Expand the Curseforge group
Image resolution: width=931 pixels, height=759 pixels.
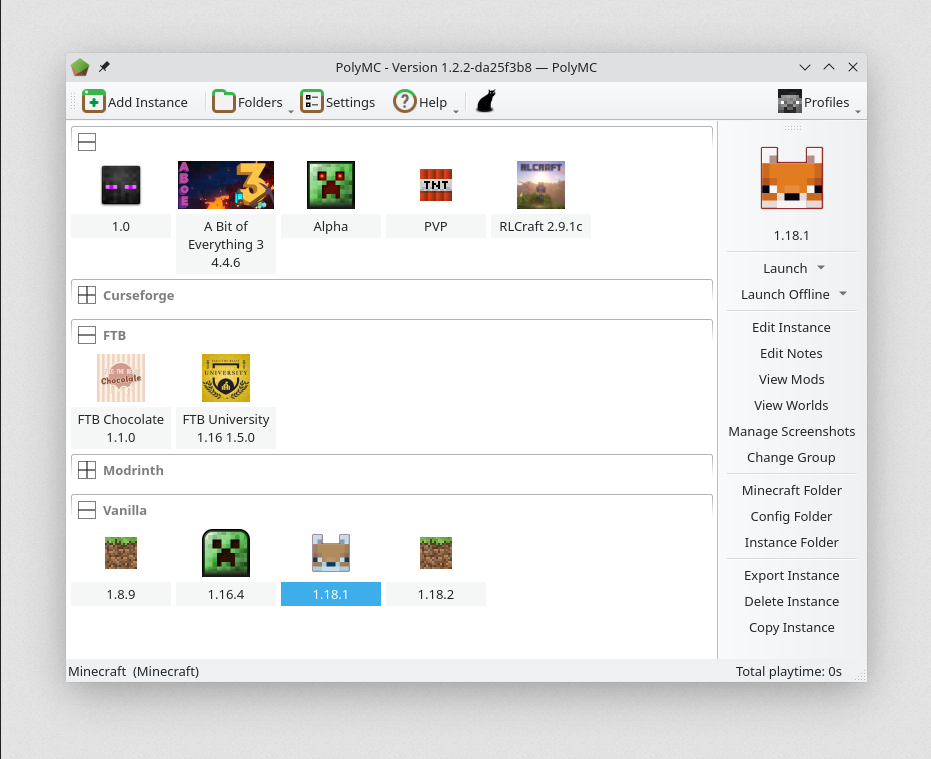(x=87, y=295)
